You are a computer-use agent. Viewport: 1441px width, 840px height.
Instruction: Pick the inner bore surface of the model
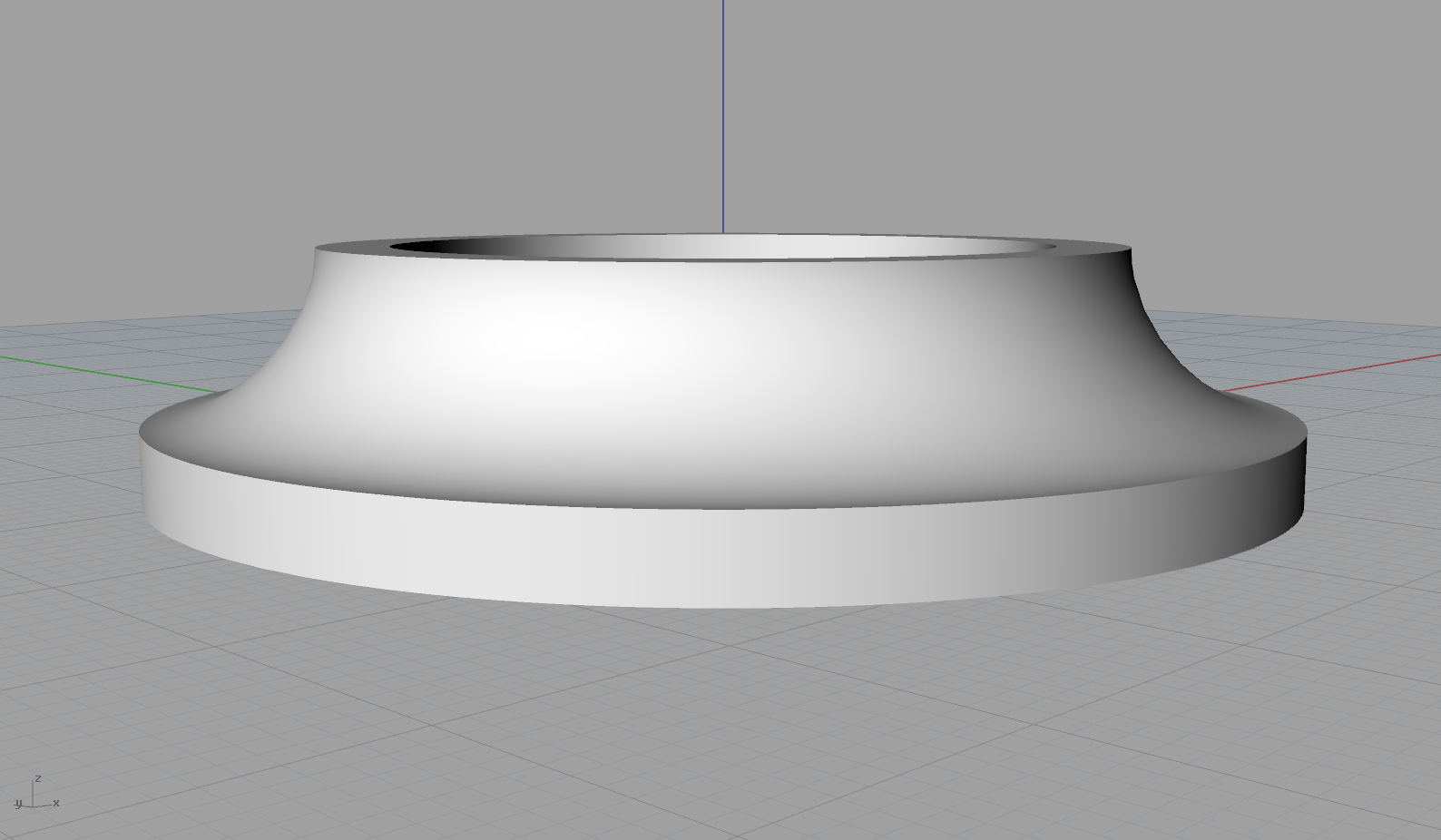pyautogui.click(x=723, y=247)
